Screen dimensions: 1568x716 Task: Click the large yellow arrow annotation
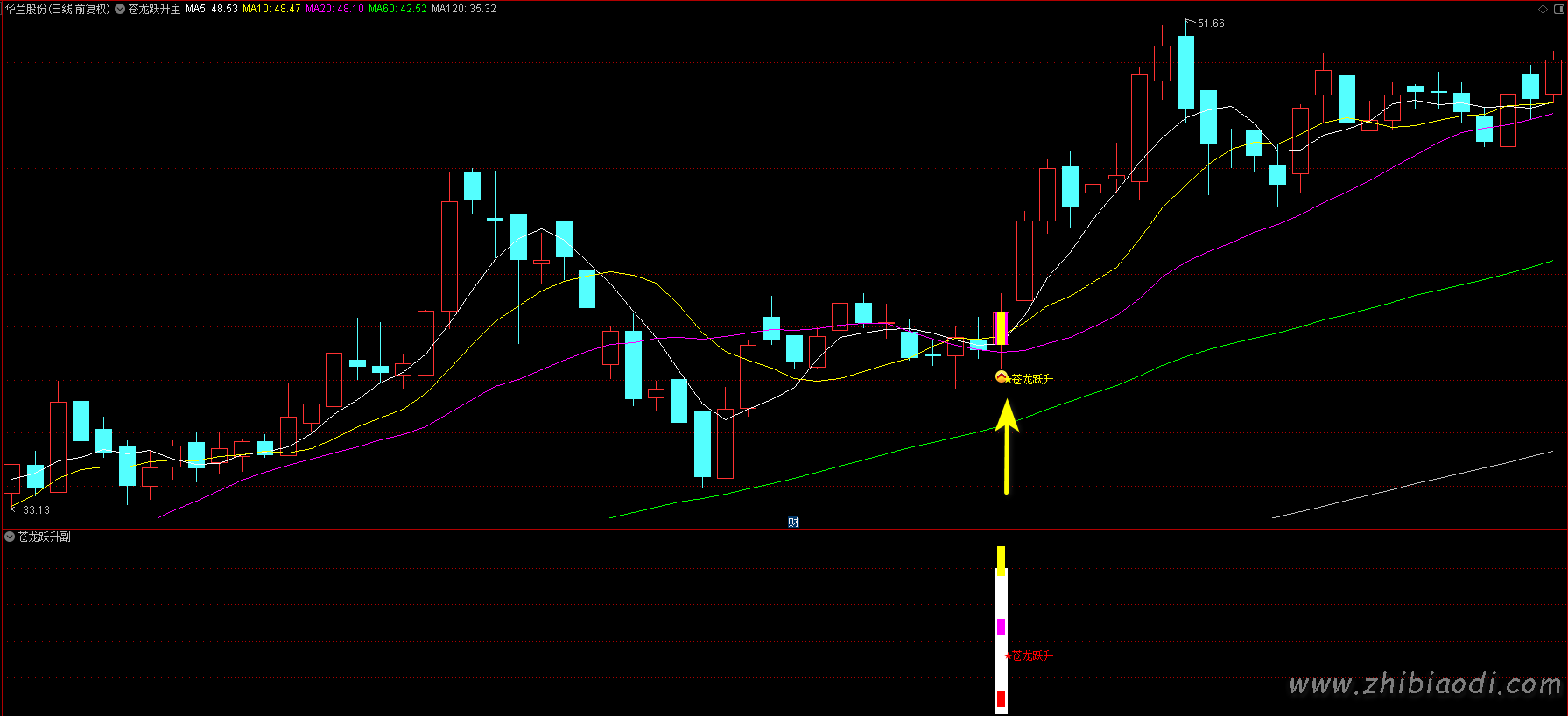click(x=1007, y=445)
